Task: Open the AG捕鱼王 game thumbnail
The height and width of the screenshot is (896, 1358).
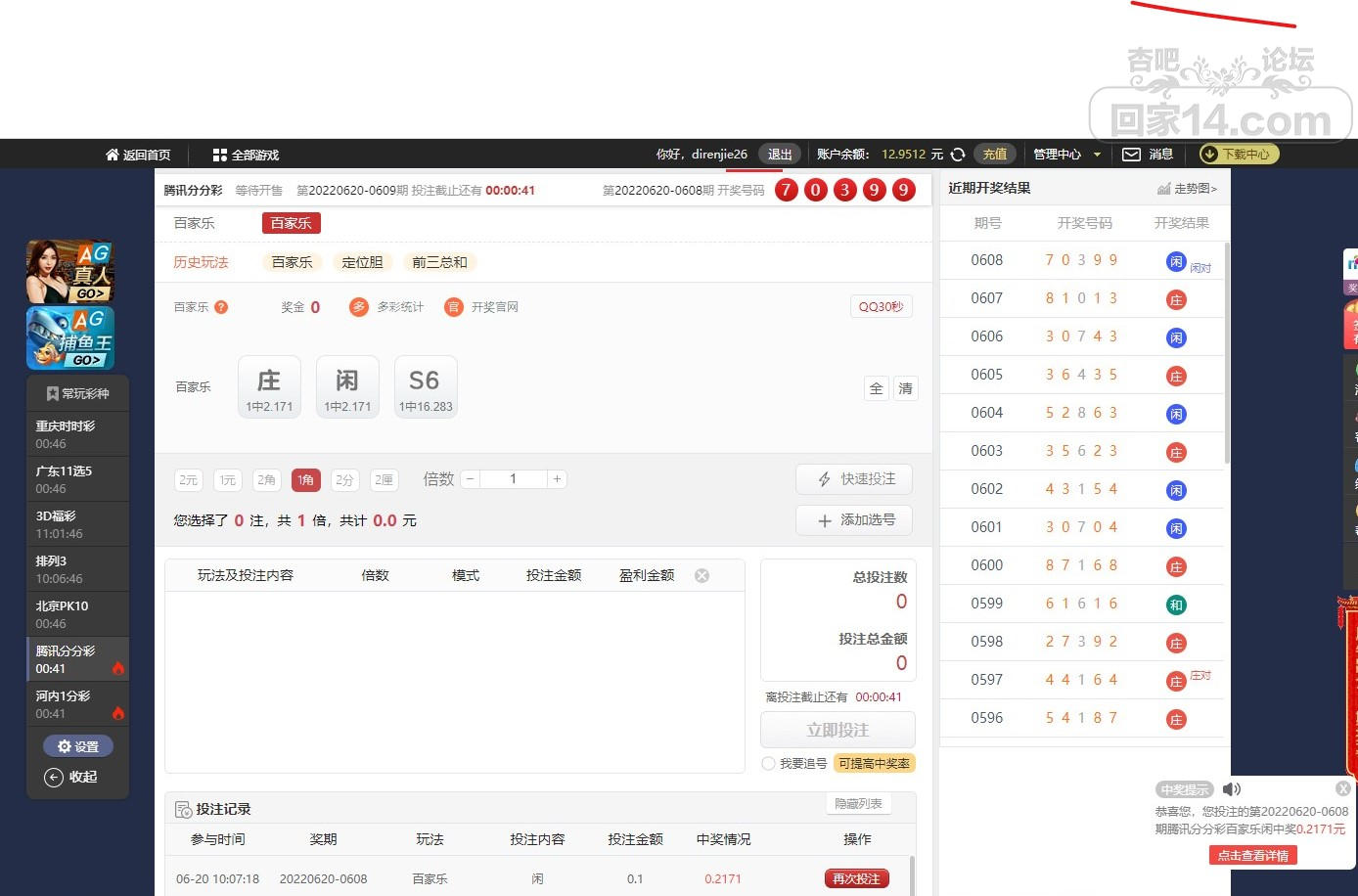Action: (70, 338)
